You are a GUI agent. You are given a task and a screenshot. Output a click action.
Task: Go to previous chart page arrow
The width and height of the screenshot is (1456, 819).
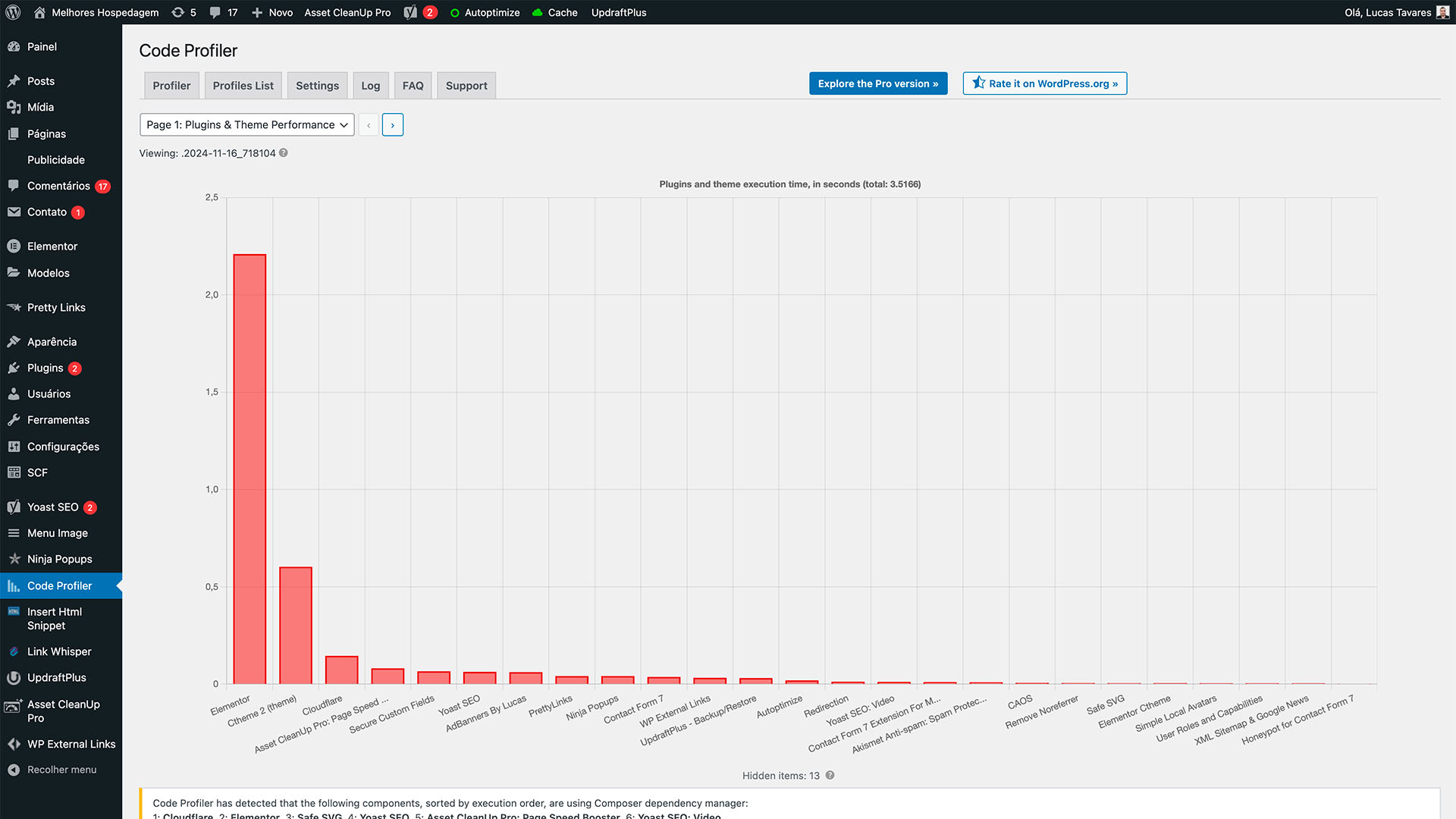tap(369, 125)
